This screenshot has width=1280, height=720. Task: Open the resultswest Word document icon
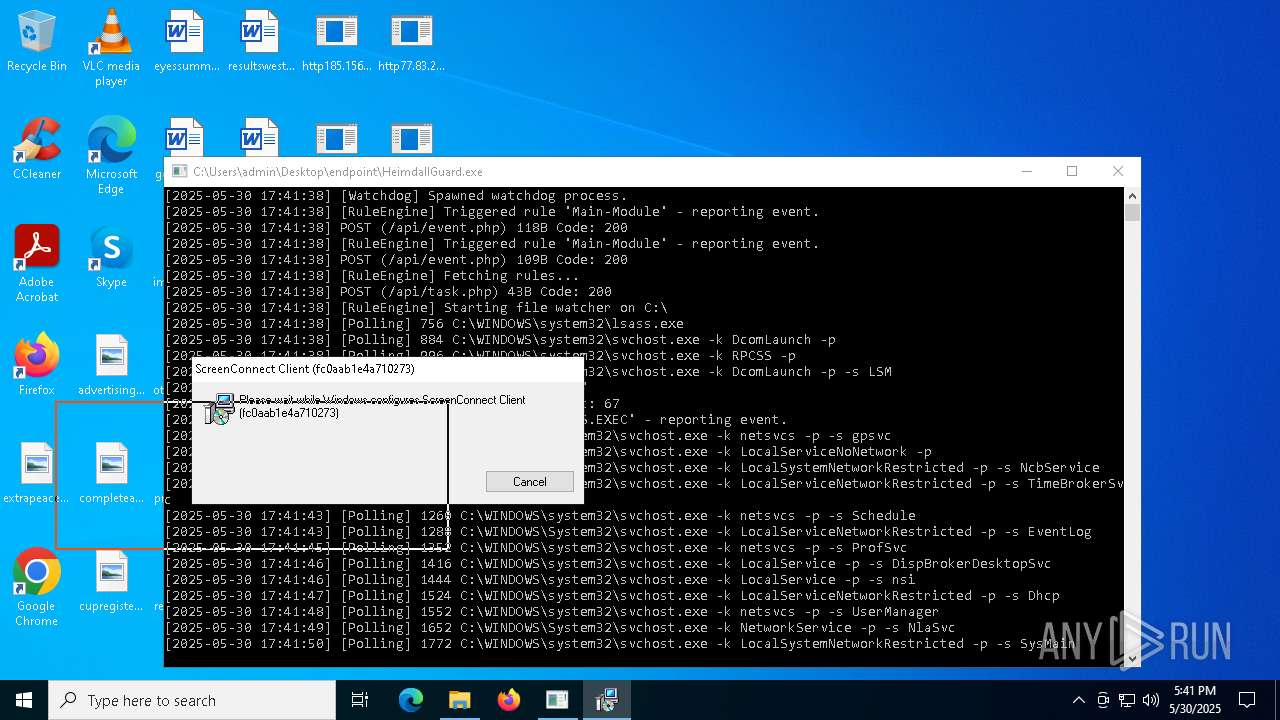pyautogui.click(x=261, y=41)
